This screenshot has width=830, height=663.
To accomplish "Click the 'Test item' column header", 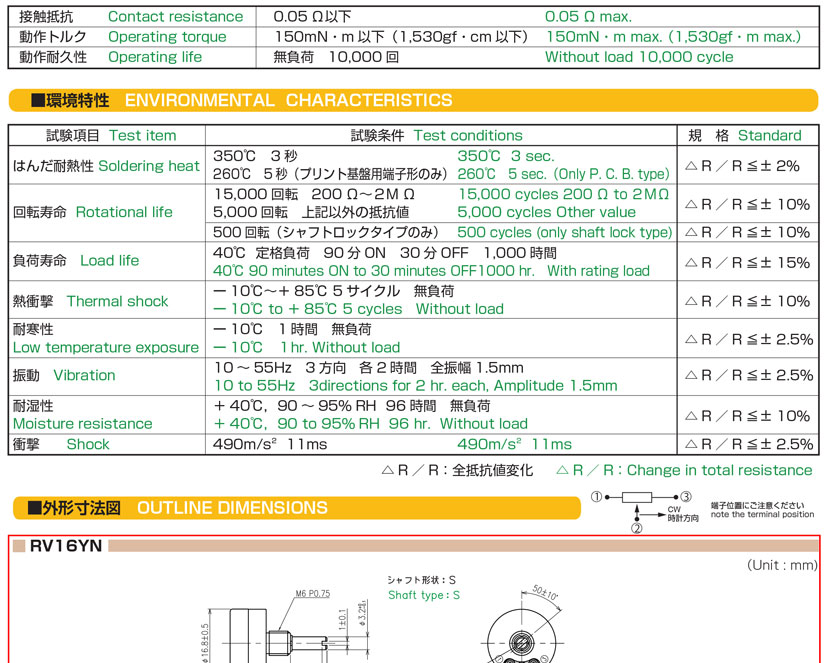I will pos(143,135).
